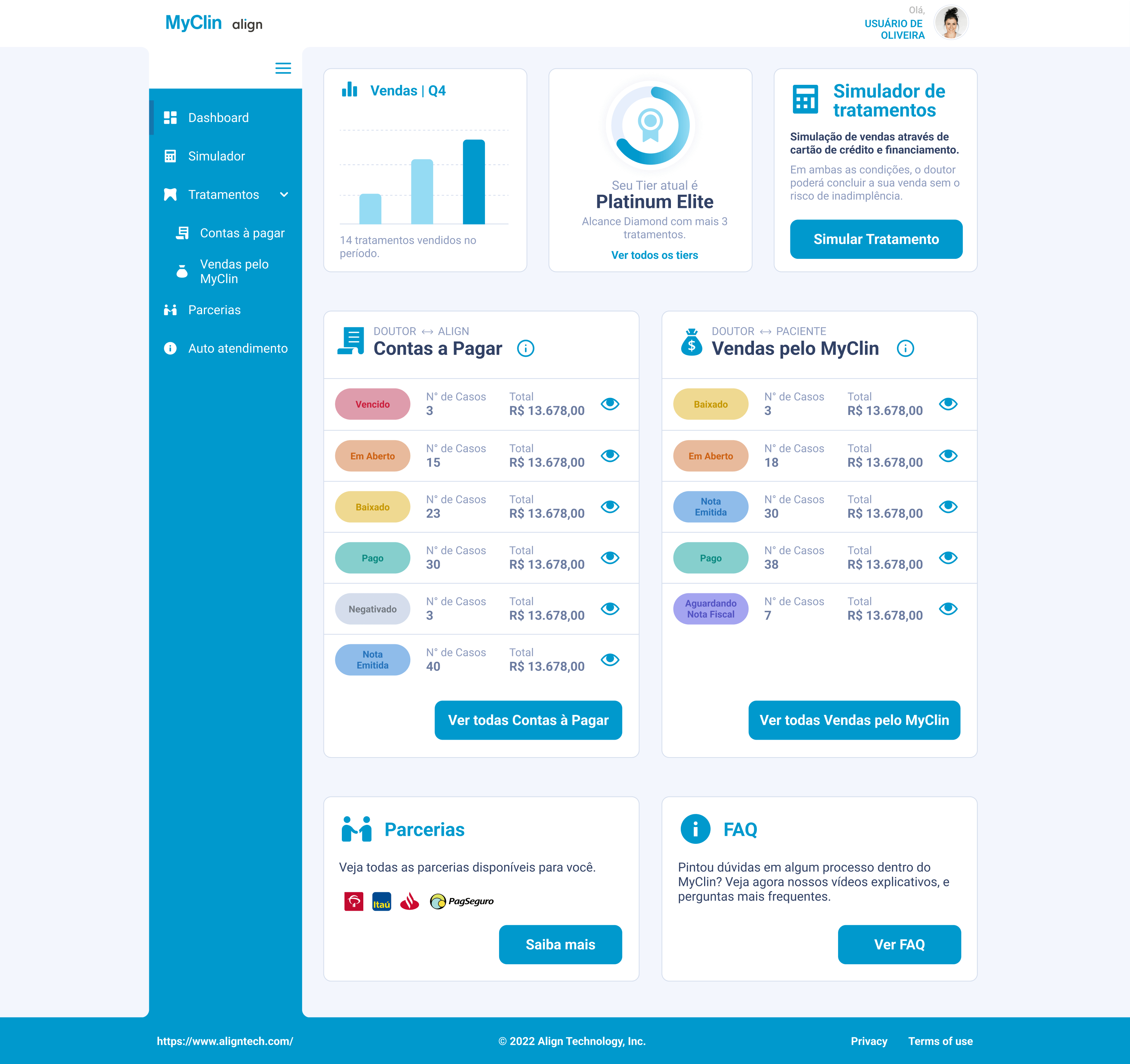1130x1064 pixels.
Task: Click the Auto atendimento info icon
Action: tap(170, 348)
